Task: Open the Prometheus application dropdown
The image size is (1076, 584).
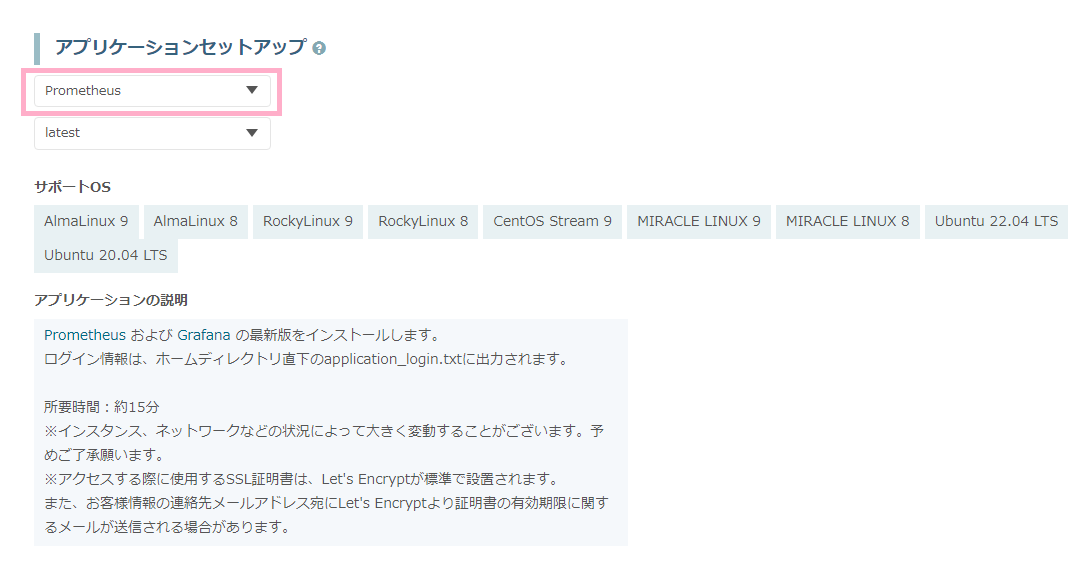Action: tap(152, 91)
